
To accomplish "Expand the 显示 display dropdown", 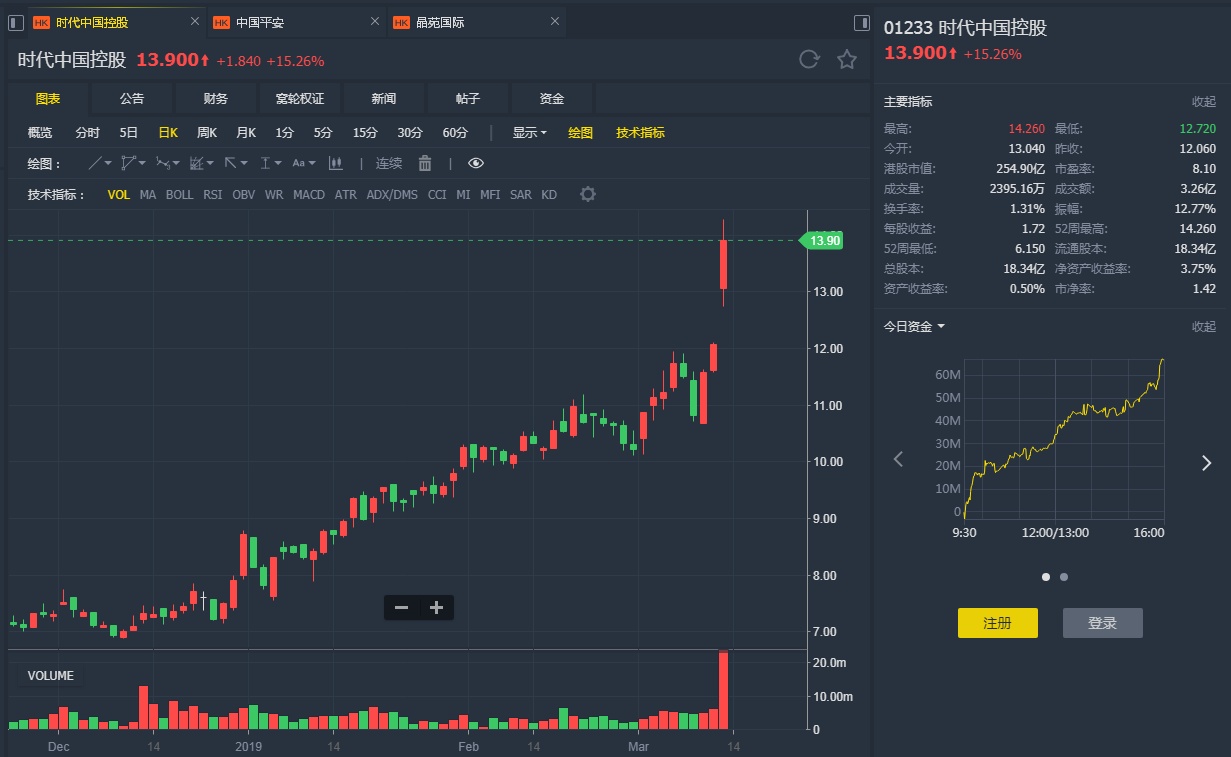I will 529,132.
